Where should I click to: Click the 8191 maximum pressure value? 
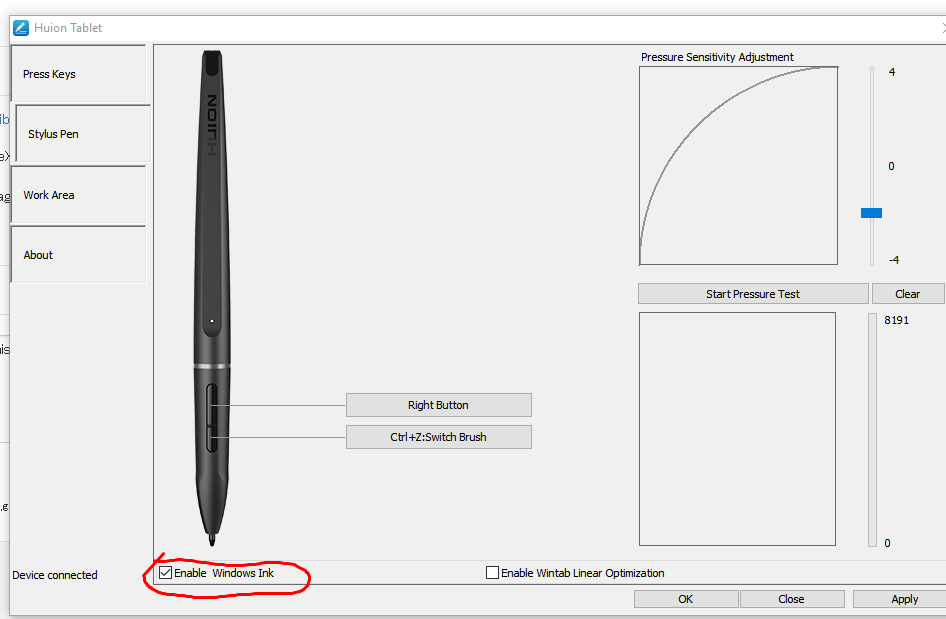[897, 320]
